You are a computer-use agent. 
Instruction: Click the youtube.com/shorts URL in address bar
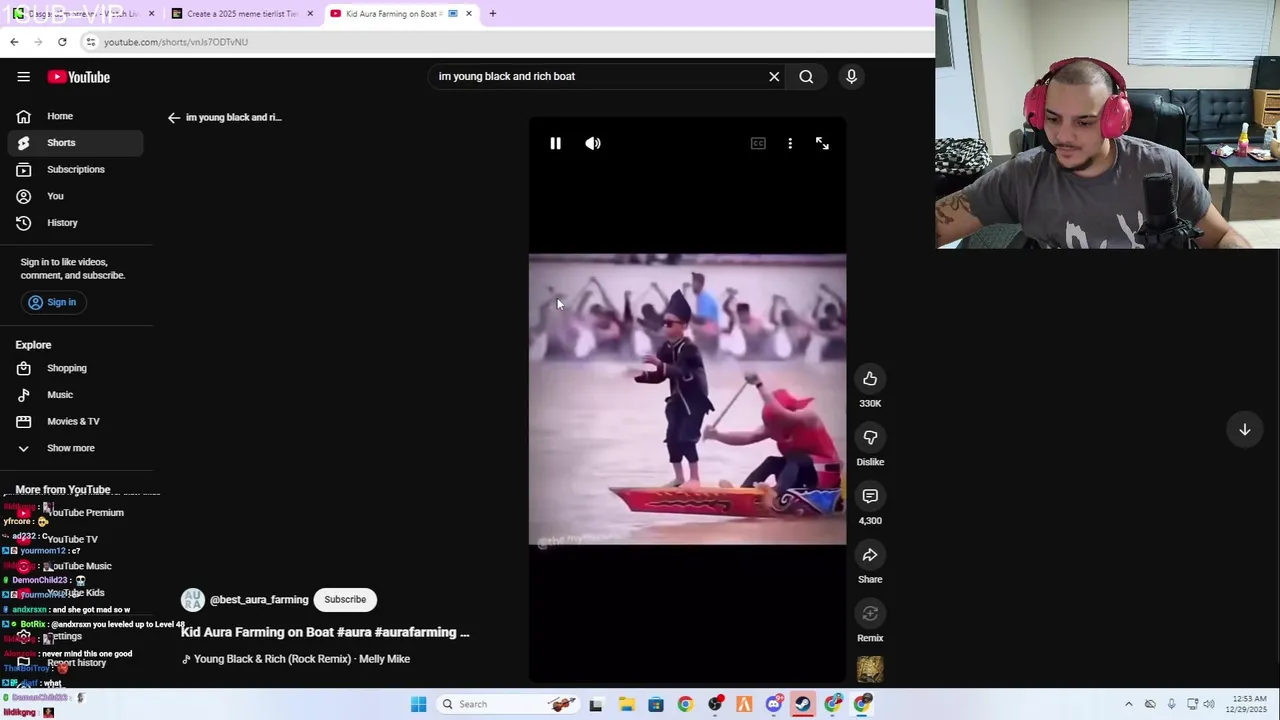[176, 42]
